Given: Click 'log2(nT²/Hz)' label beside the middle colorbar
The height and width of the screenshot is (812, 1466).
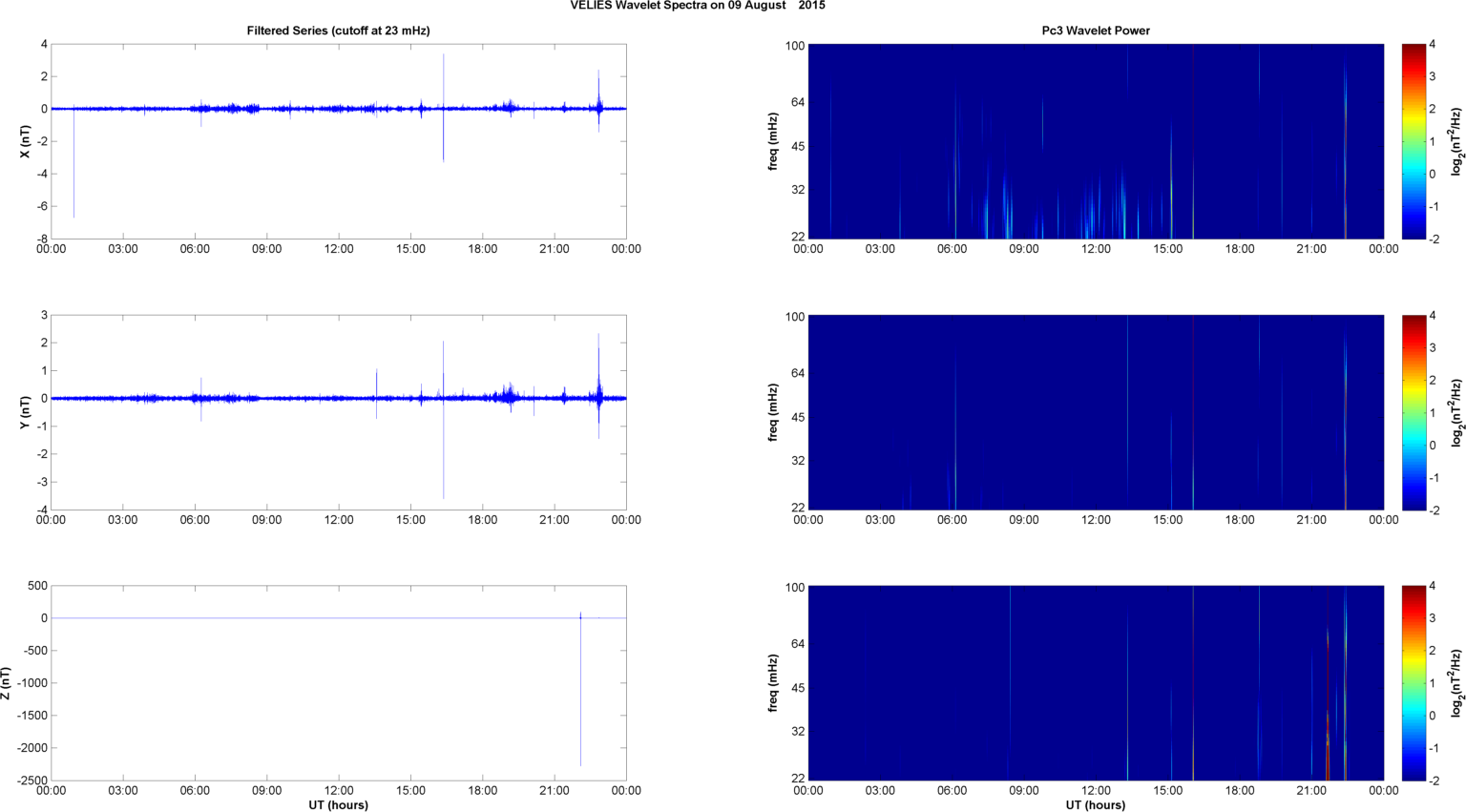Looking at the screenshot, I should pyautogui.click(x=1456, y=412).
